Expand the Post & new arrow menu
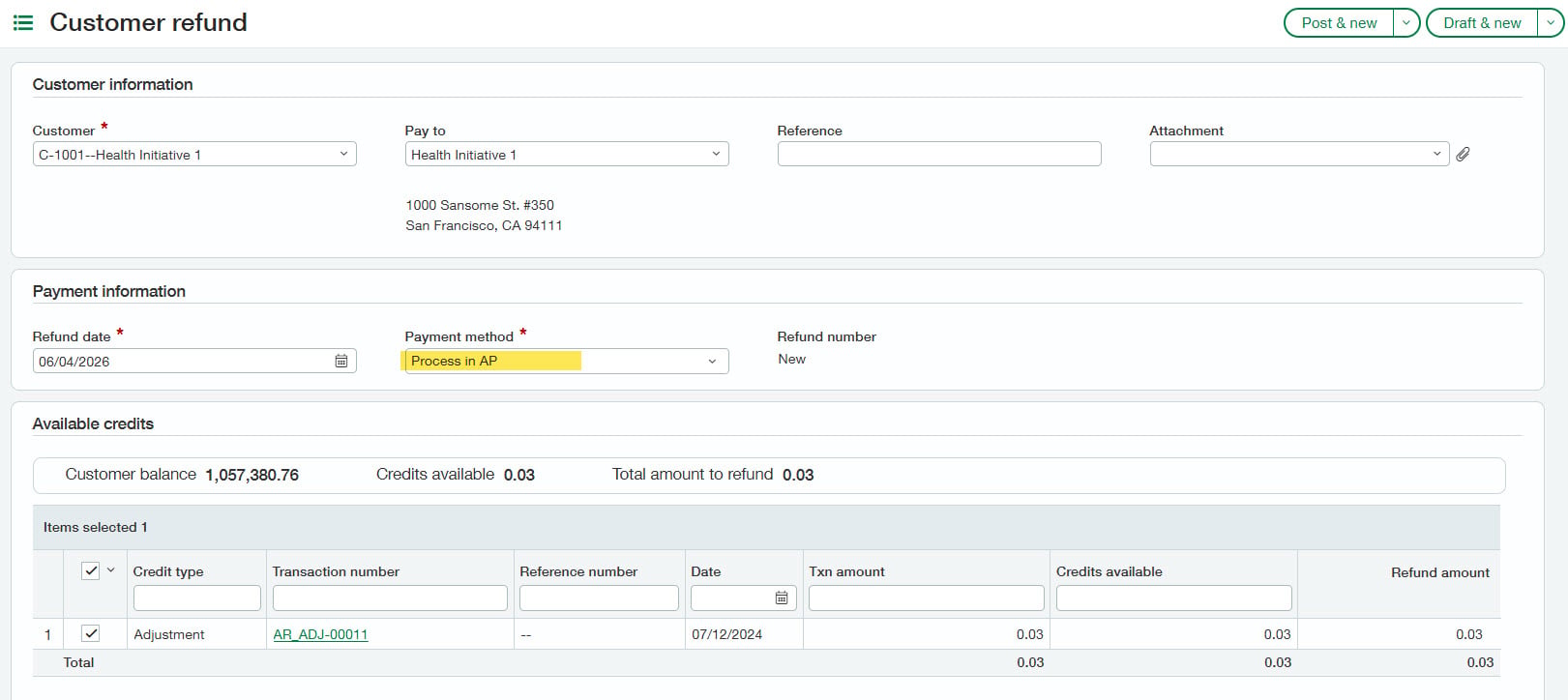This screenshot has width=1568, height=700. coord(1406,22)
